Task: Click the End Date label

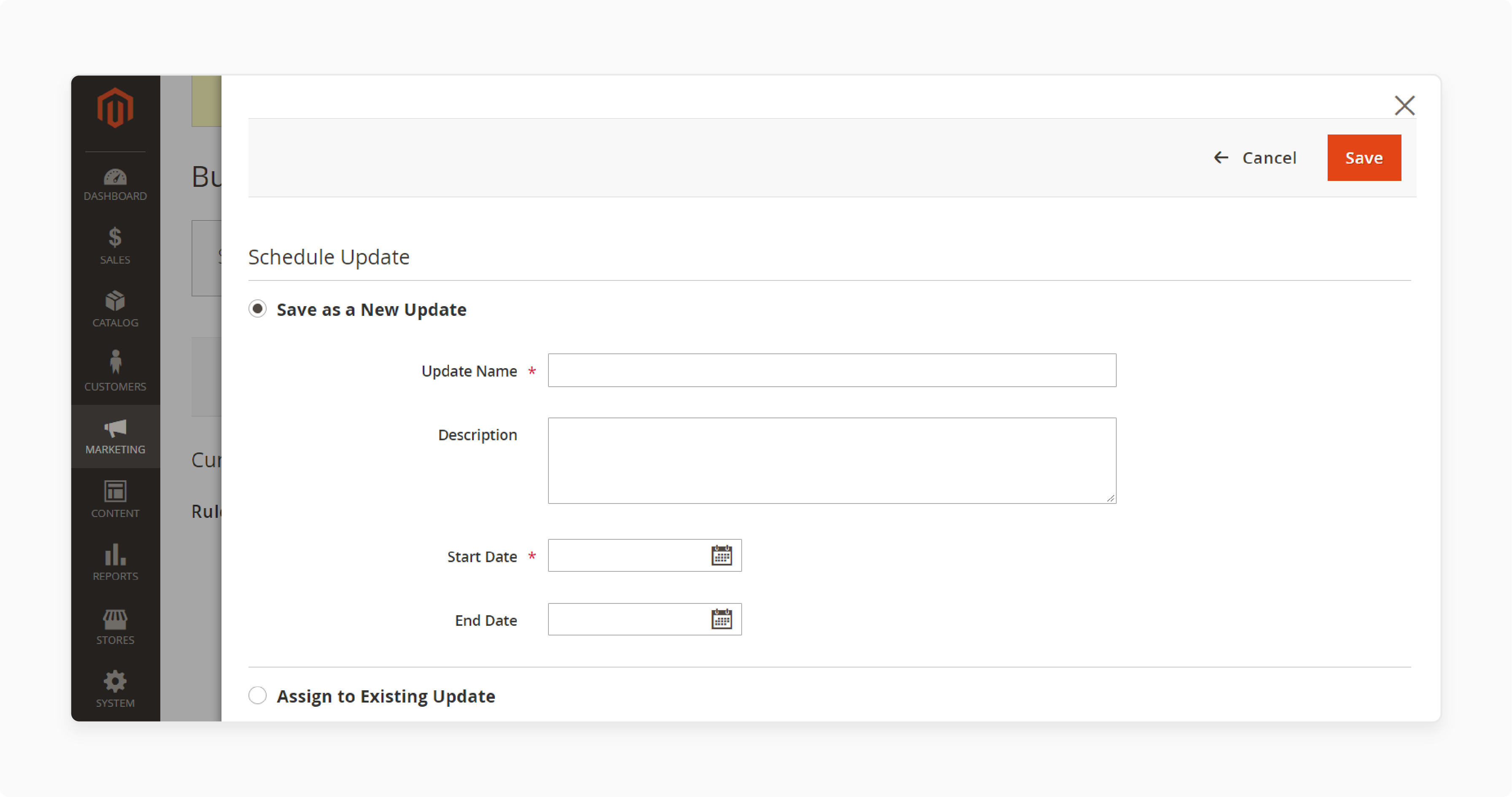Action: click(486, 620)
